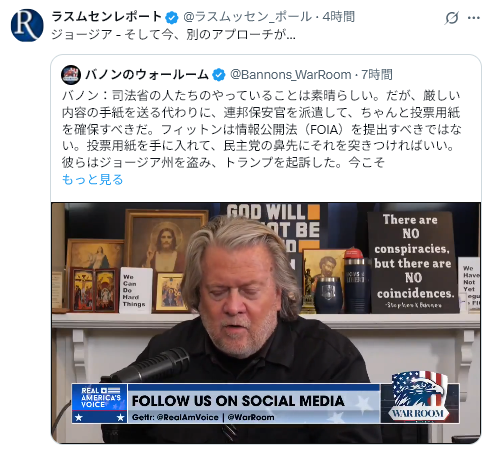Click the Rasmussen Reports "R" profile avatar
This screenshot has height=451, width=492.
click(27, 25)
